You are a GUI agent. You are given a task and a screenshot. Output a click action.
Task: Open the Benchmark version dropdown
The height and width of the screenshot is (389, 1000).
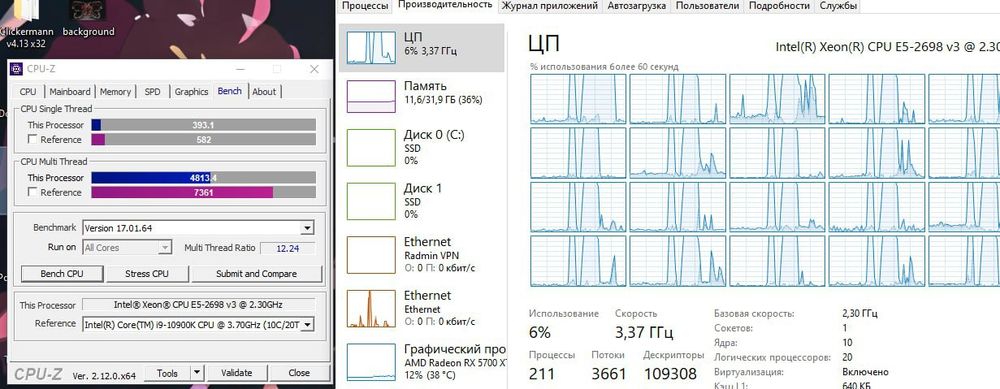click(307, 228)
